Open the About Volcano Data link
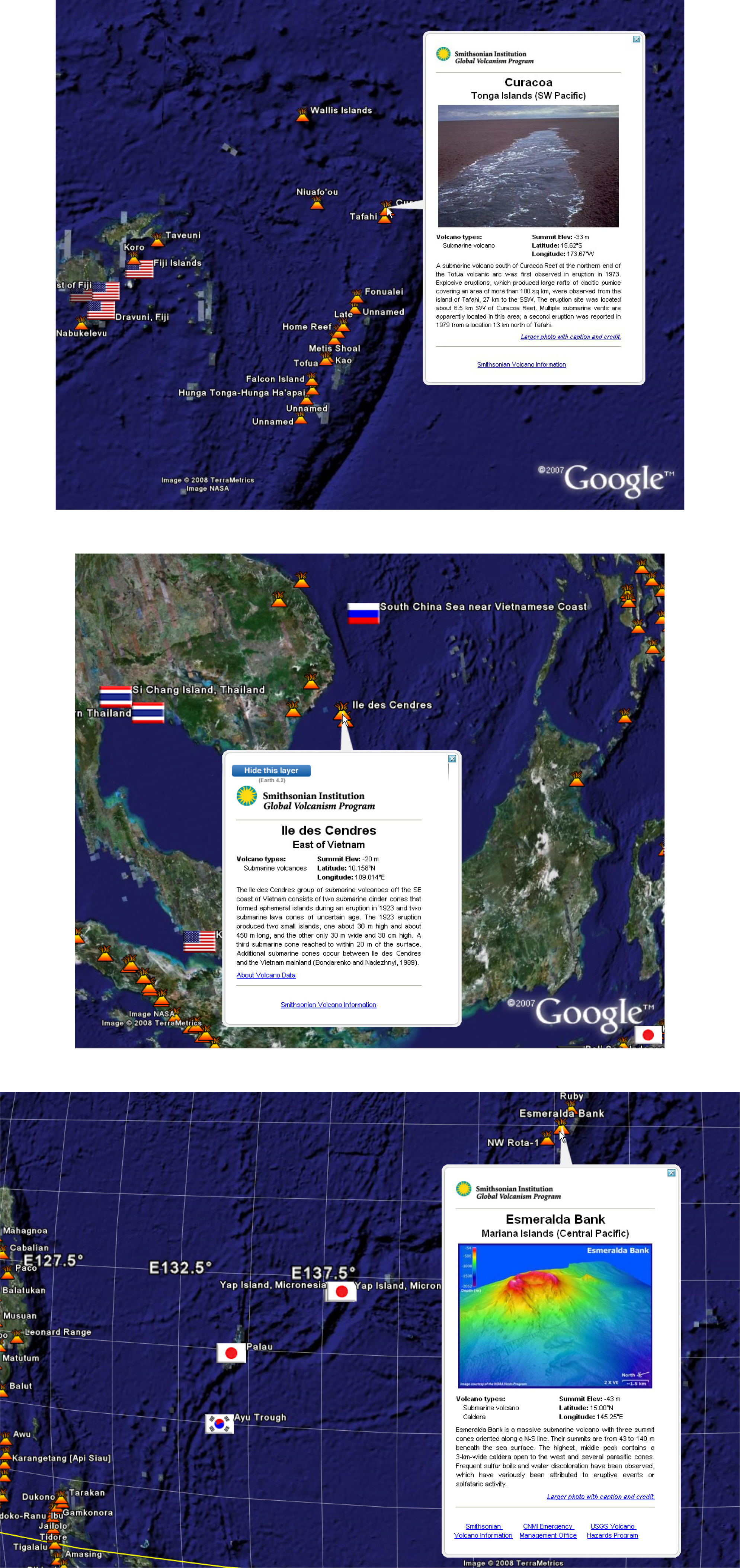The image size is (740, 1568). tap(266, 975)
